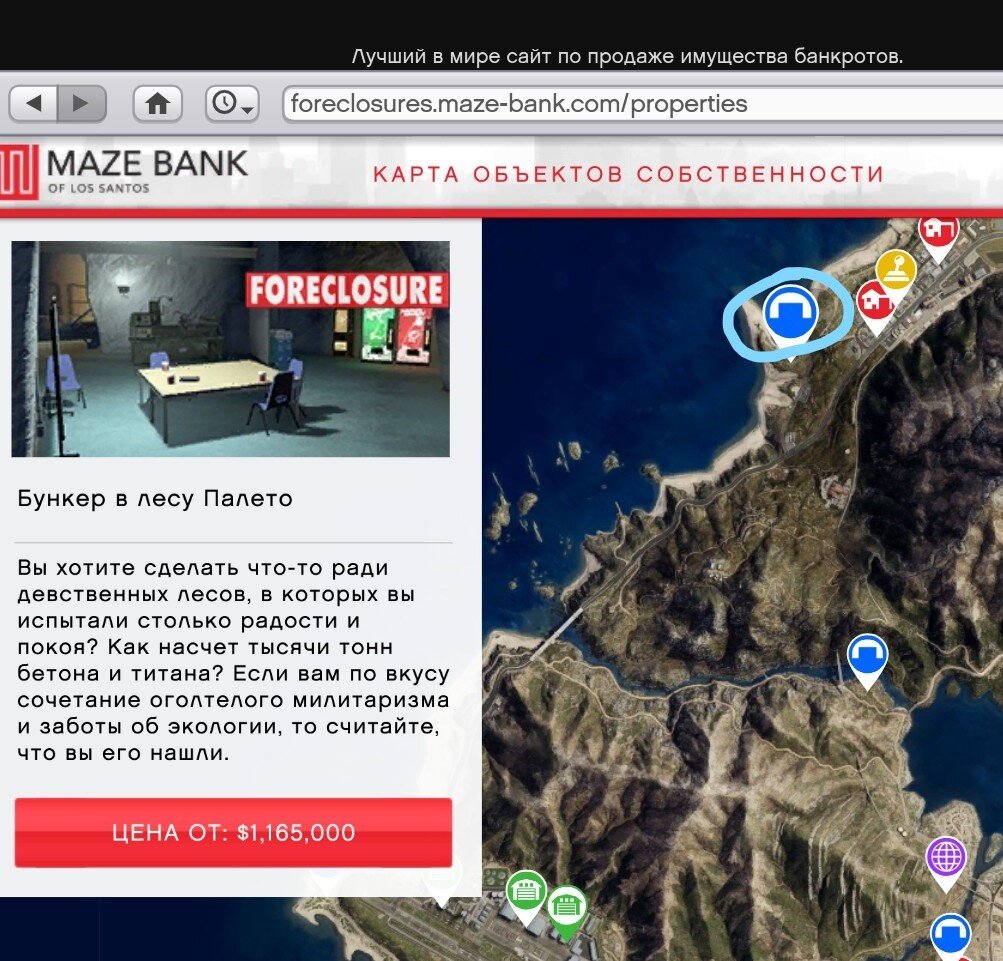Select the purple globe map marker
Screen dimensions: 1003x961
point(945,863)
